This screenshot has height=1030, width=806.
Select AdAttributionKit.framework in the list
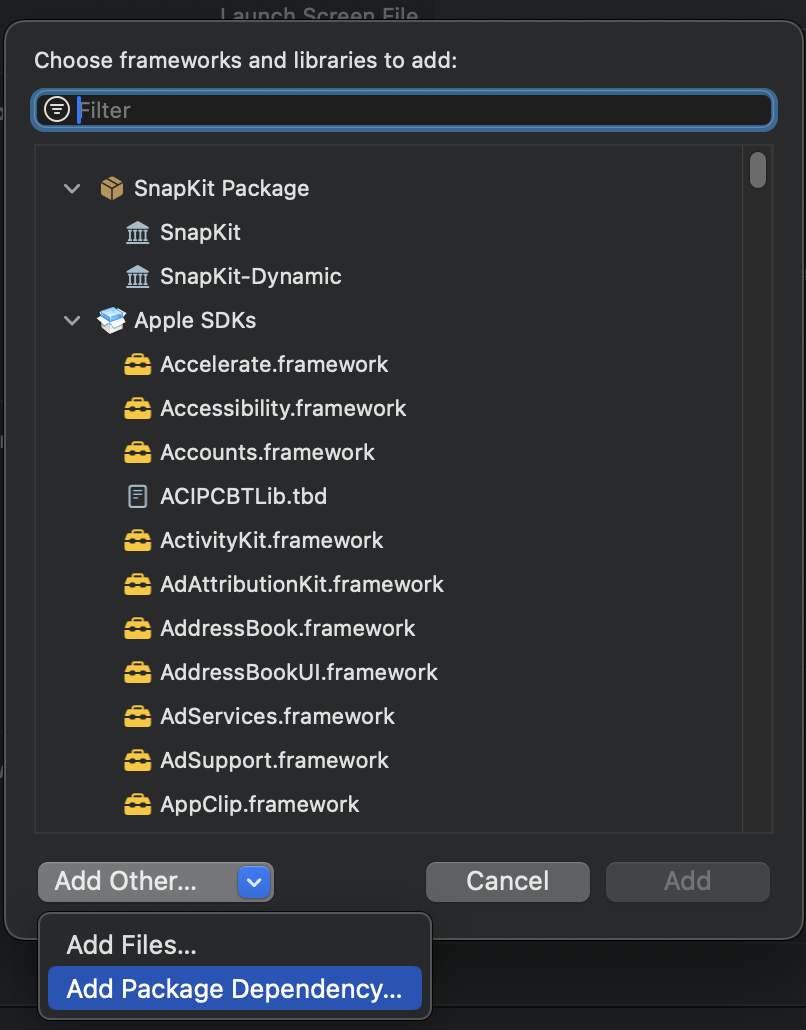click(302, 585)
